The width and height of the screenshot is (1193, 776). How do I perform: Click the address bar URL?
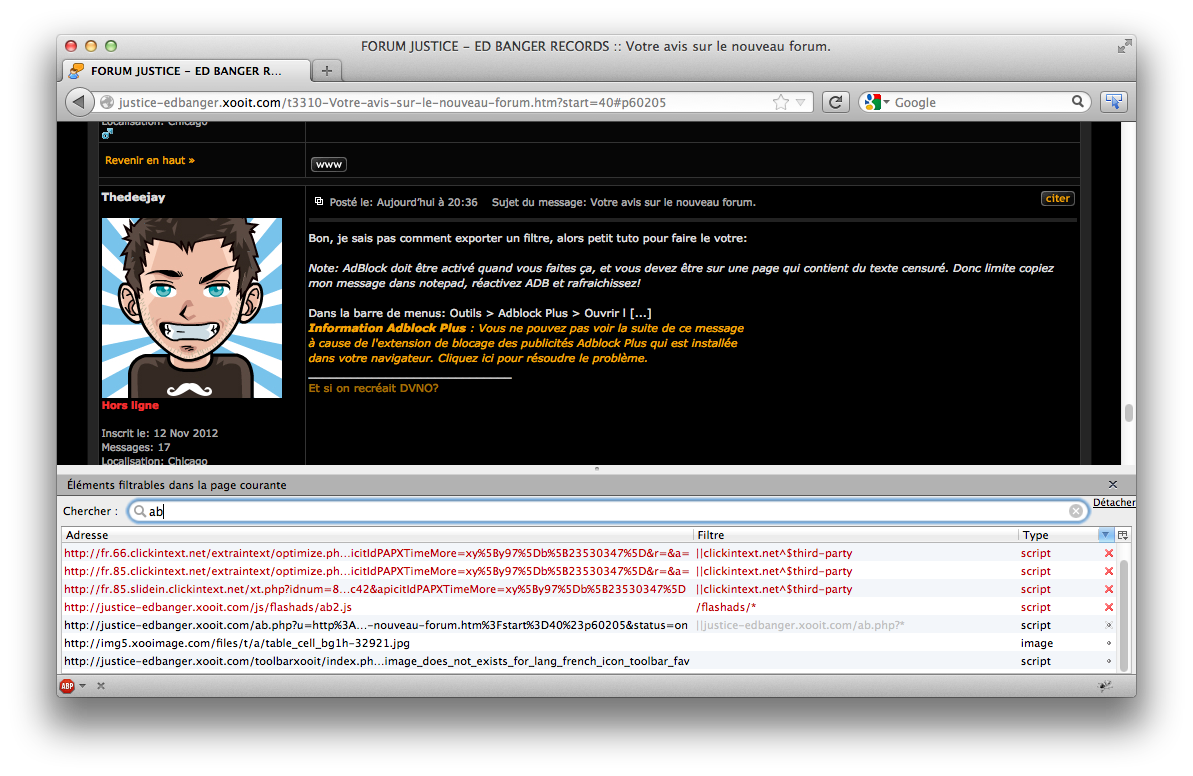[x=392, y=102]
